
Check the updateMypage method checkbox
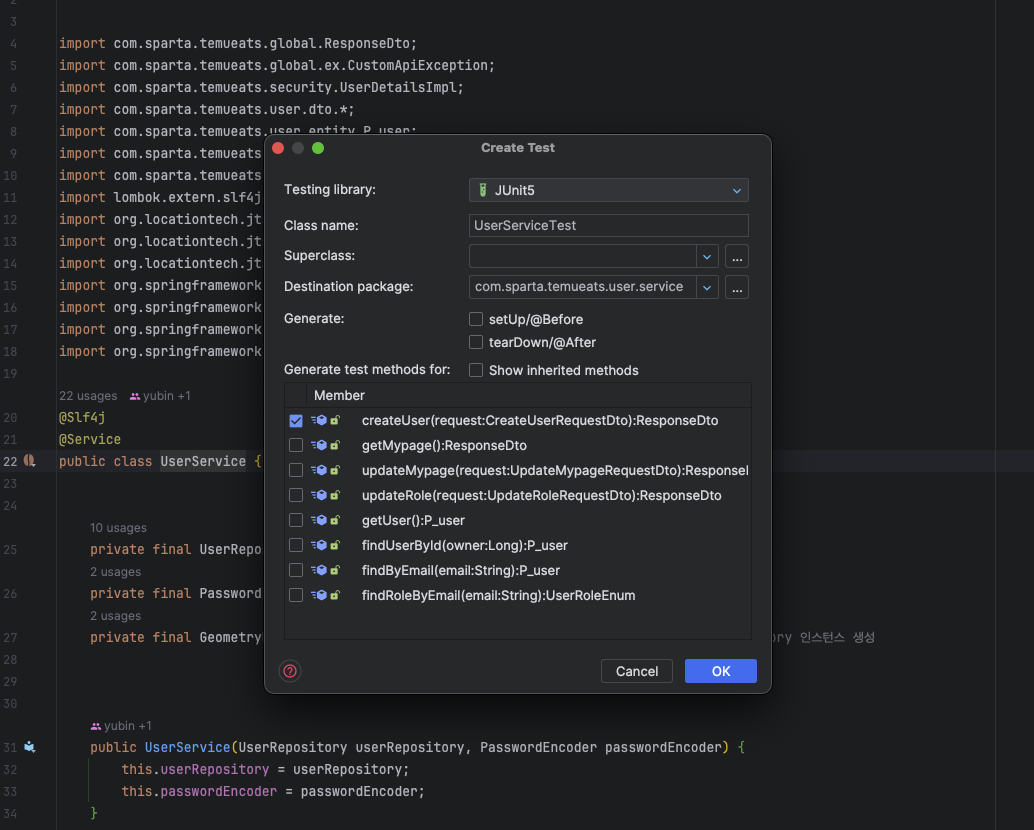(x=296, y=470)
